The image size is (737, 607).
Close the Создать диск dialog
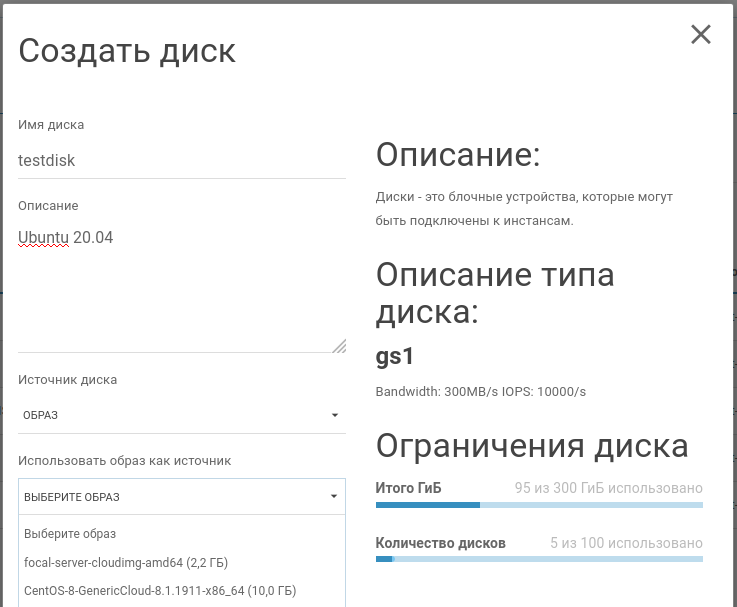pos(700,35)
